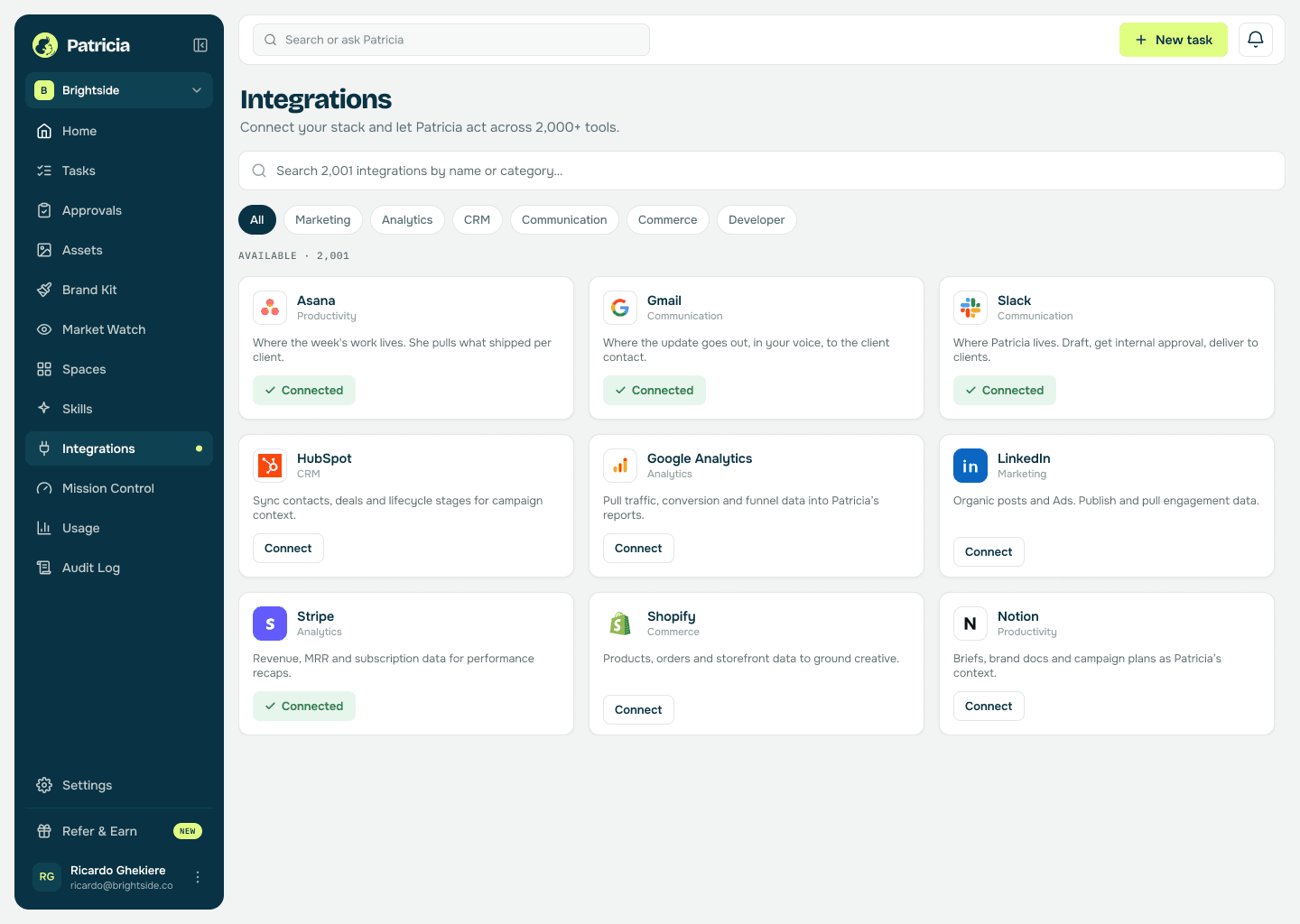
Task: Click the plug icon beside Integrations
Action: click(x=44, y=448)
